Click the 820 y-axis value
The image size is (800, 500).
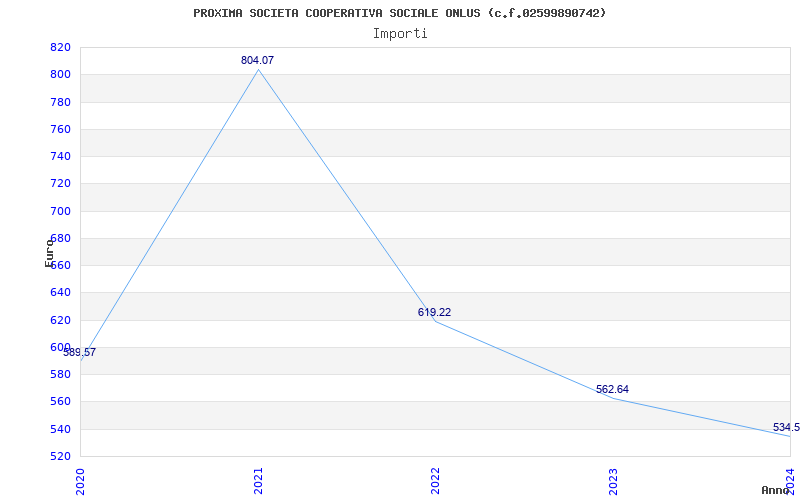coord(60,47)
